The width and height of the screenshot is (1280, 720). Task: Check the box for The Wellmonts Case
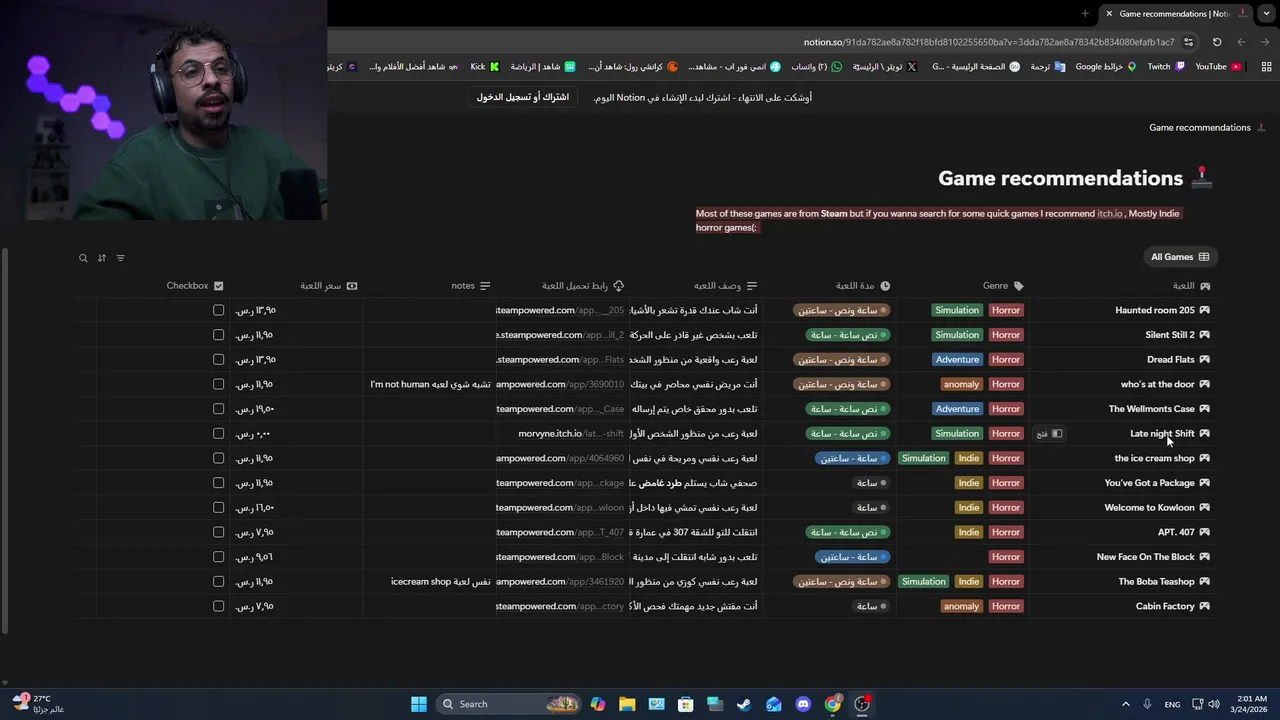pyautogui.click(x=218, y=409)
